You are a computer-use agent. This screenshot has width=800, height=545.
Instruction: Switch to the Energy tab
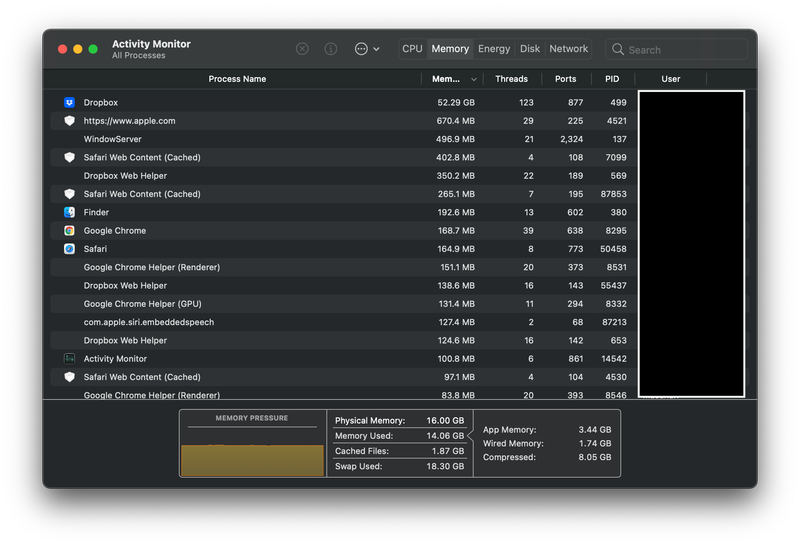point(494,49)
